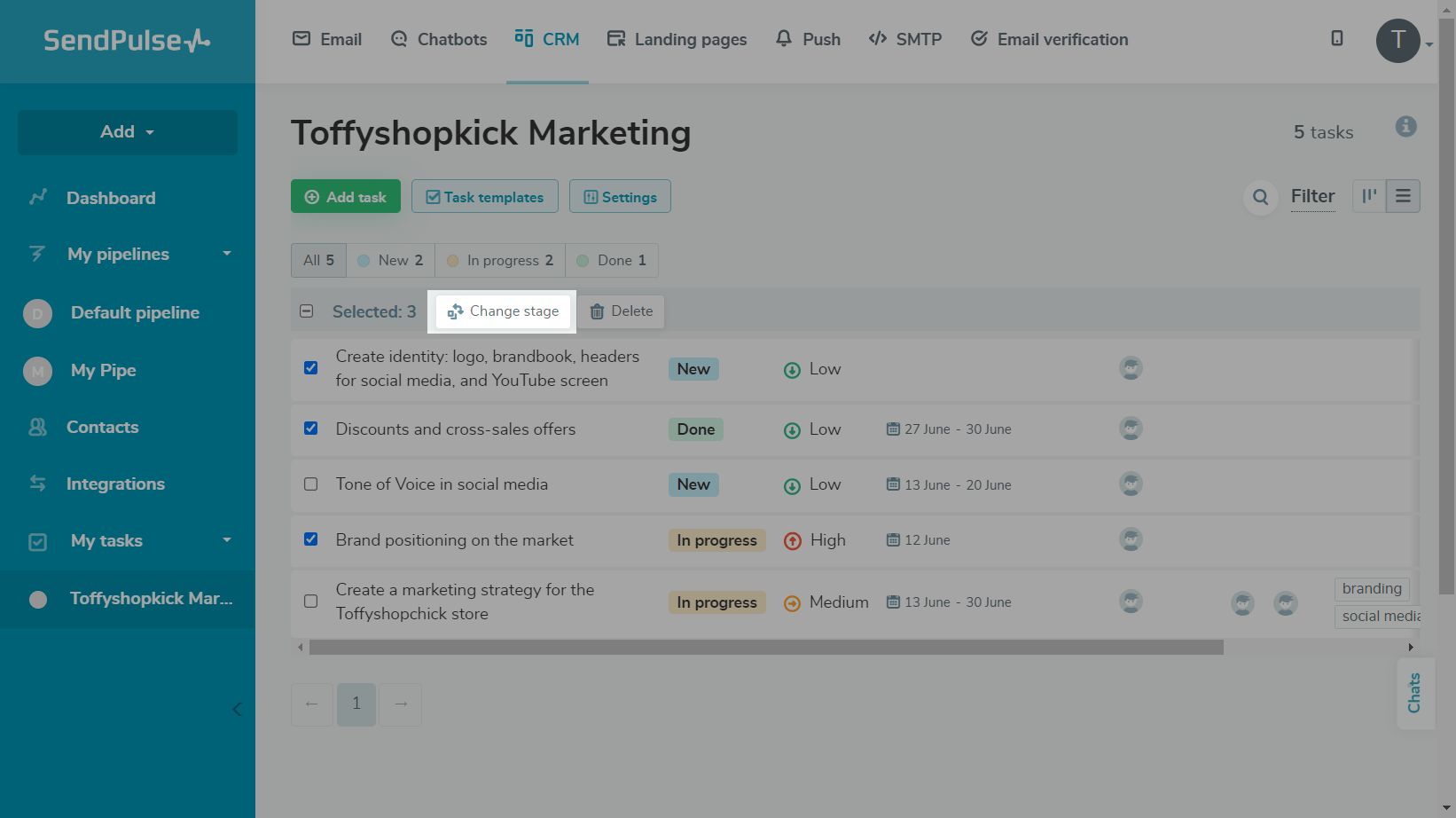Image resolution: width=1456 pixels, height=818 pixels.
Task: Click assignee avatar for Discounts and cross-sales offers
Action: 1131,429
